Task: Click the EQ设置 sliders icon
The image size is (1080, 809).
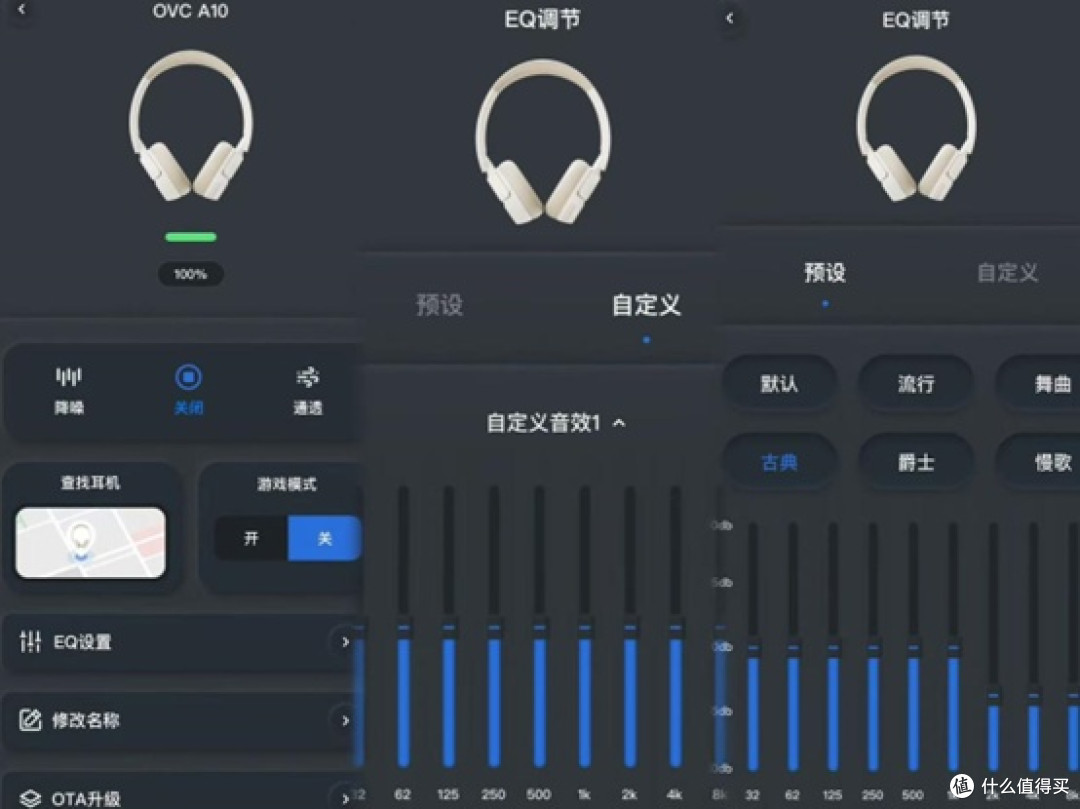Action: tap(30, 641)
